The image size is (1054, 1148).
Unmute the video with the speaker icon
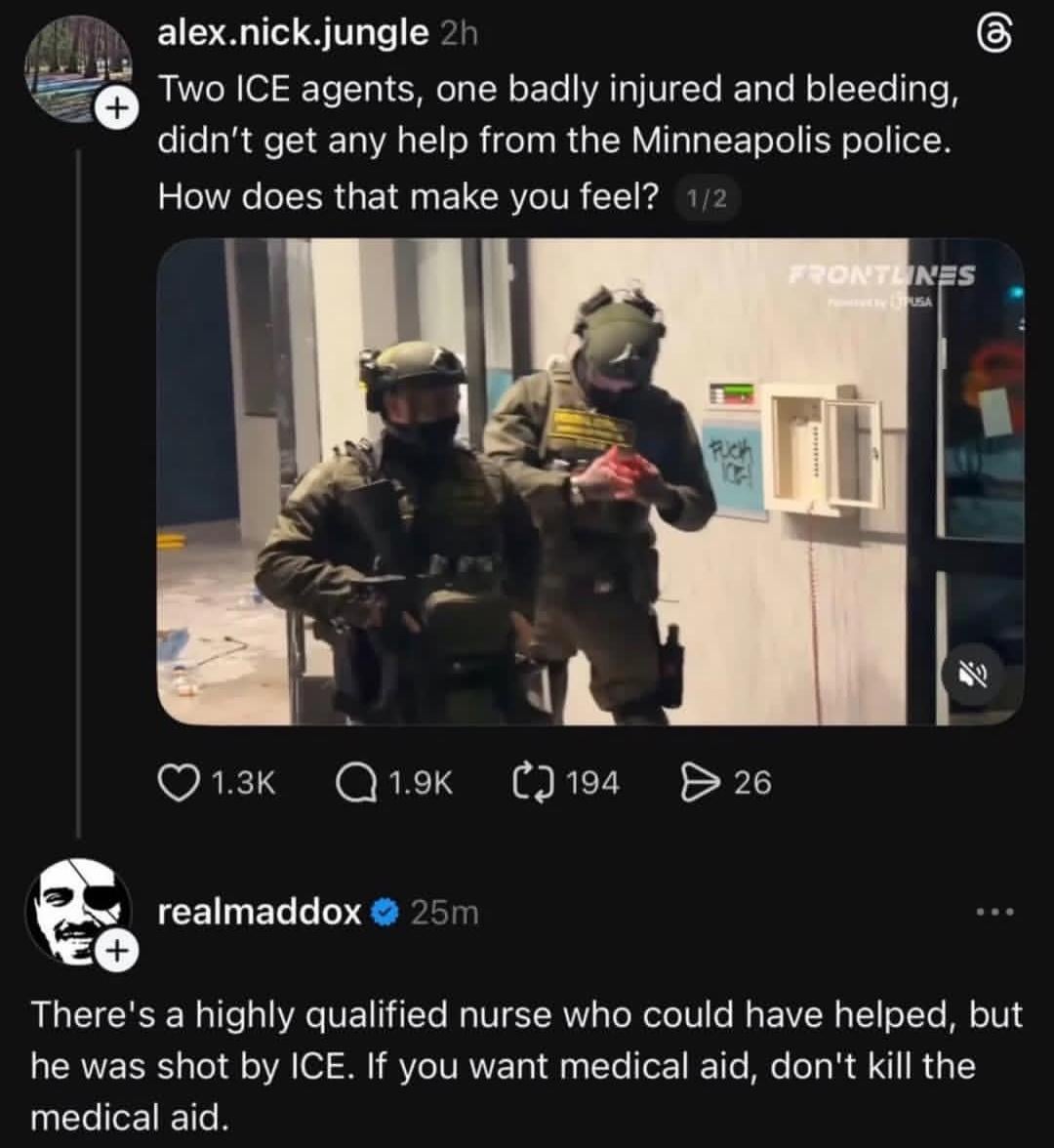[x=974, y=675]
